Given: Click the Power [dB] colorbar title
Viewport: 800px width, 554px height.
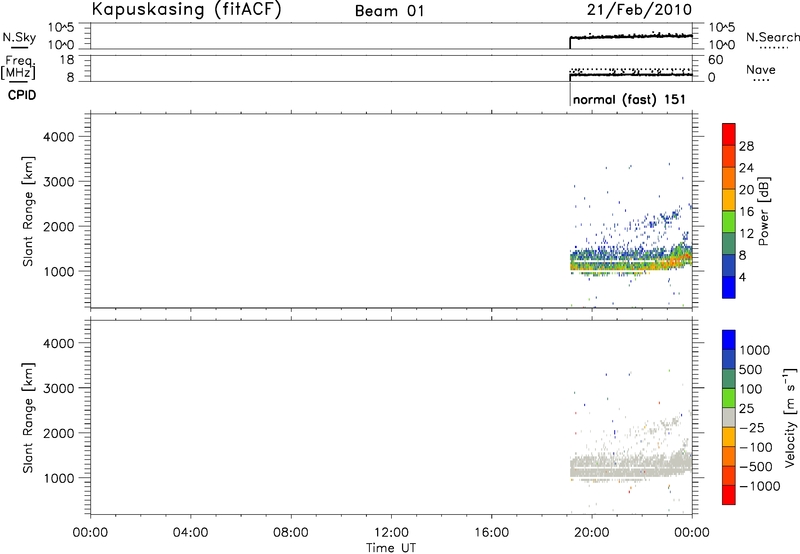Looking at the screenshot, I should 763,211.
